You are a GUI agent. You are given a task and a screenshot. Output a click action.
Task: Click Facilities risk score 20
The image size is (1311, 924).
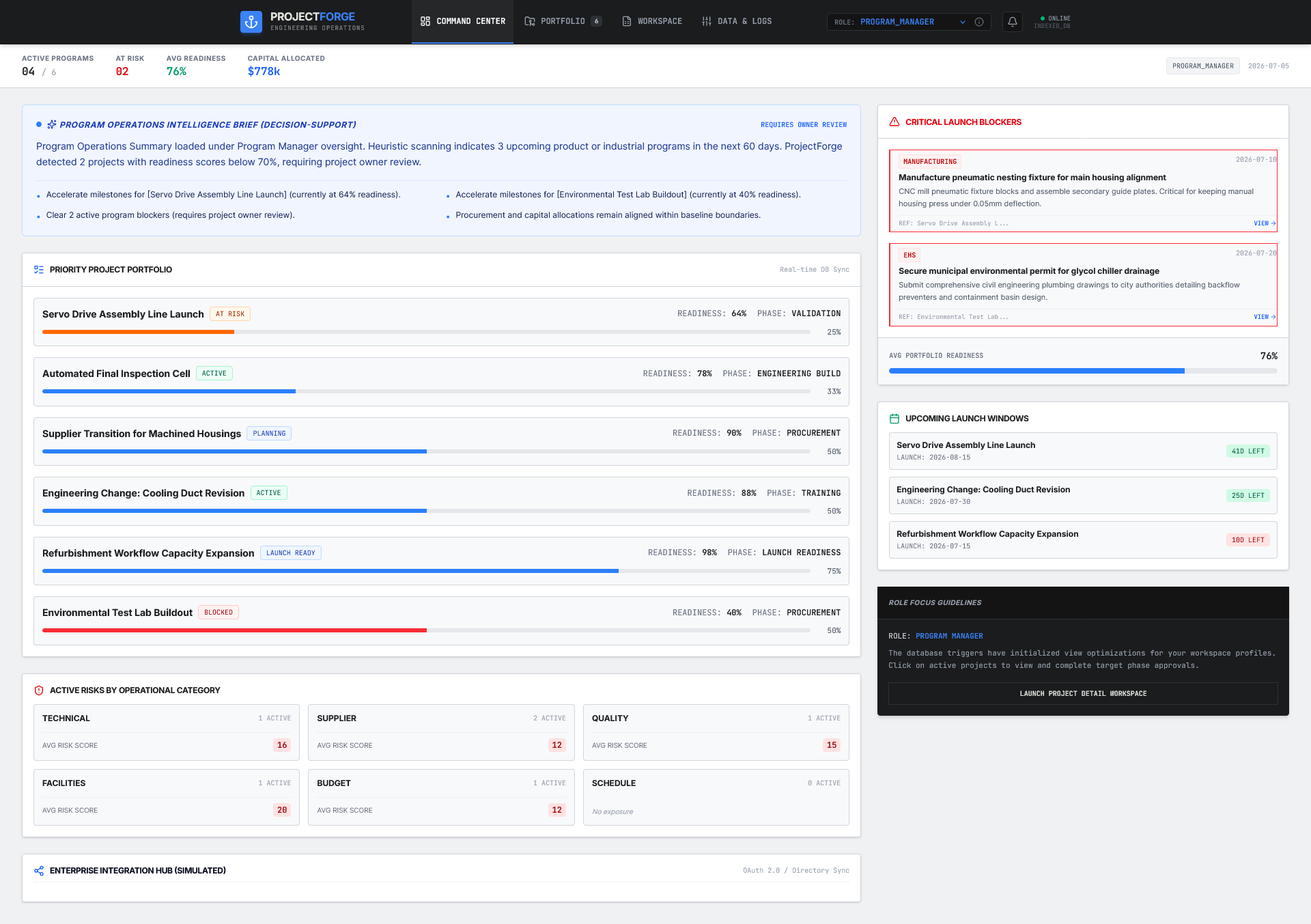282,810
